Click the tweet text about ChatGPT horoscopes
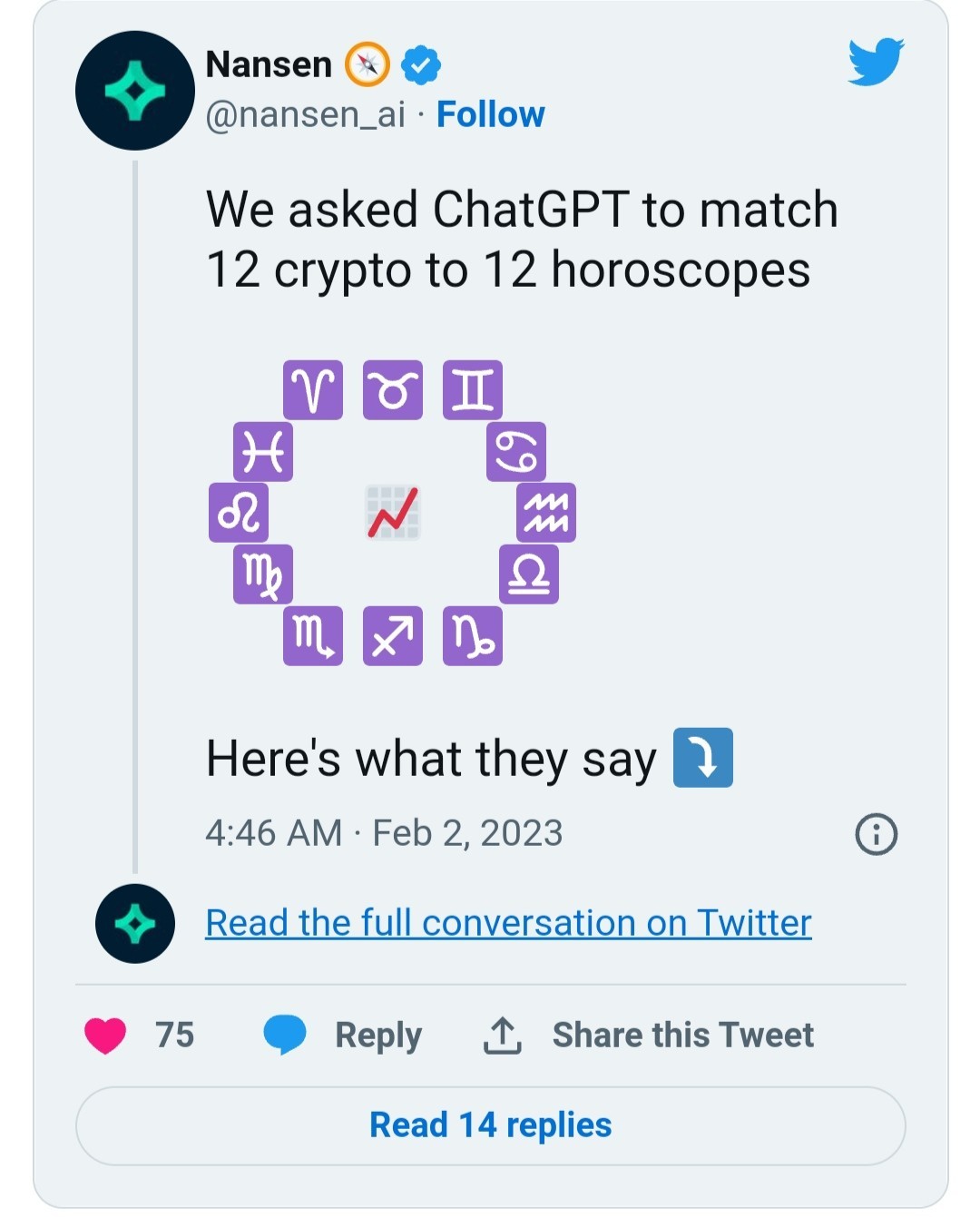The height and width of the screenshot is (1217, 980). (522, 240)
